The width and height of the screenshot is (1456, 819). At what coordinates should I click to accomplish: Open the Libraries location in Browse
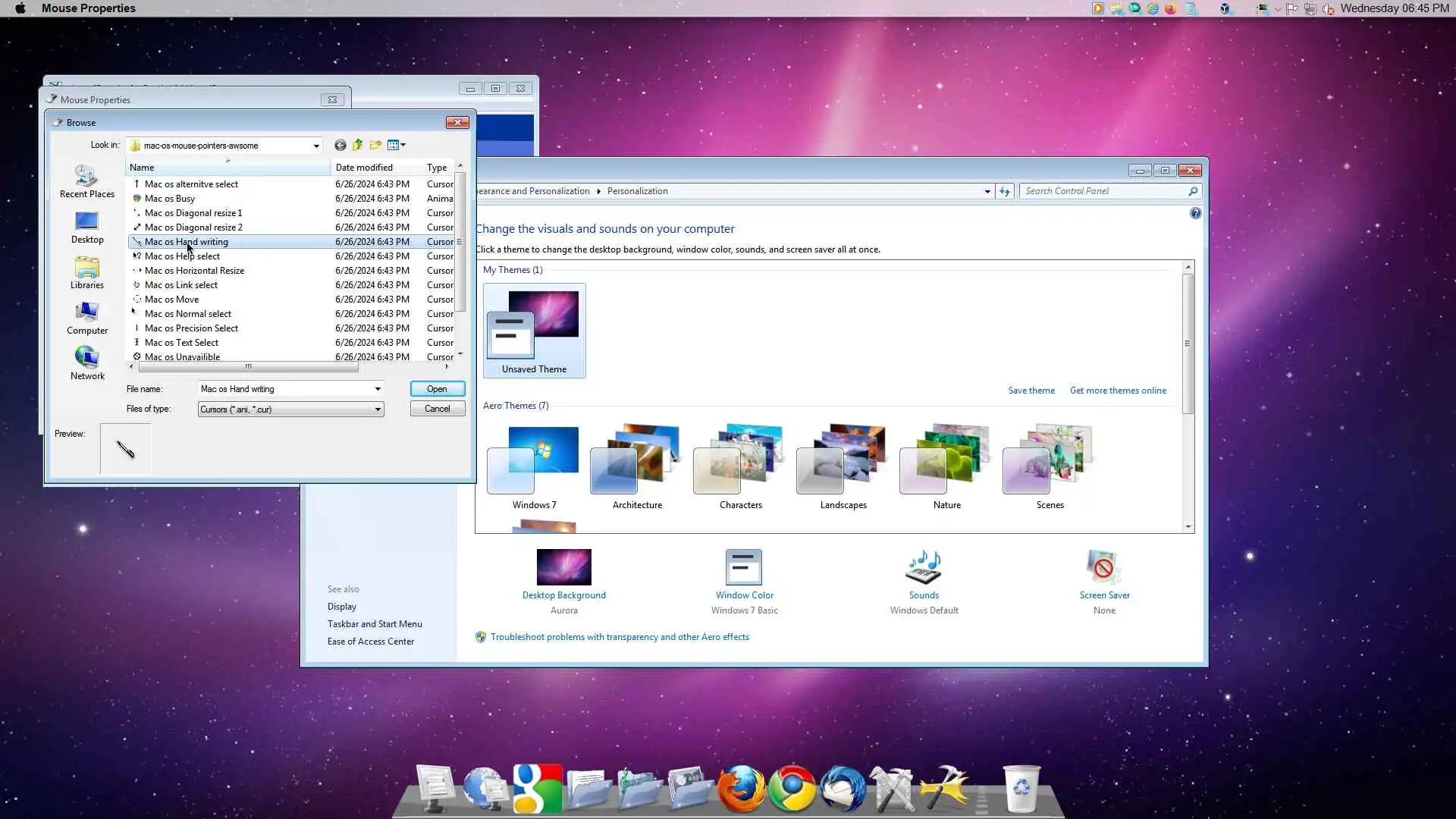[86, 272]
